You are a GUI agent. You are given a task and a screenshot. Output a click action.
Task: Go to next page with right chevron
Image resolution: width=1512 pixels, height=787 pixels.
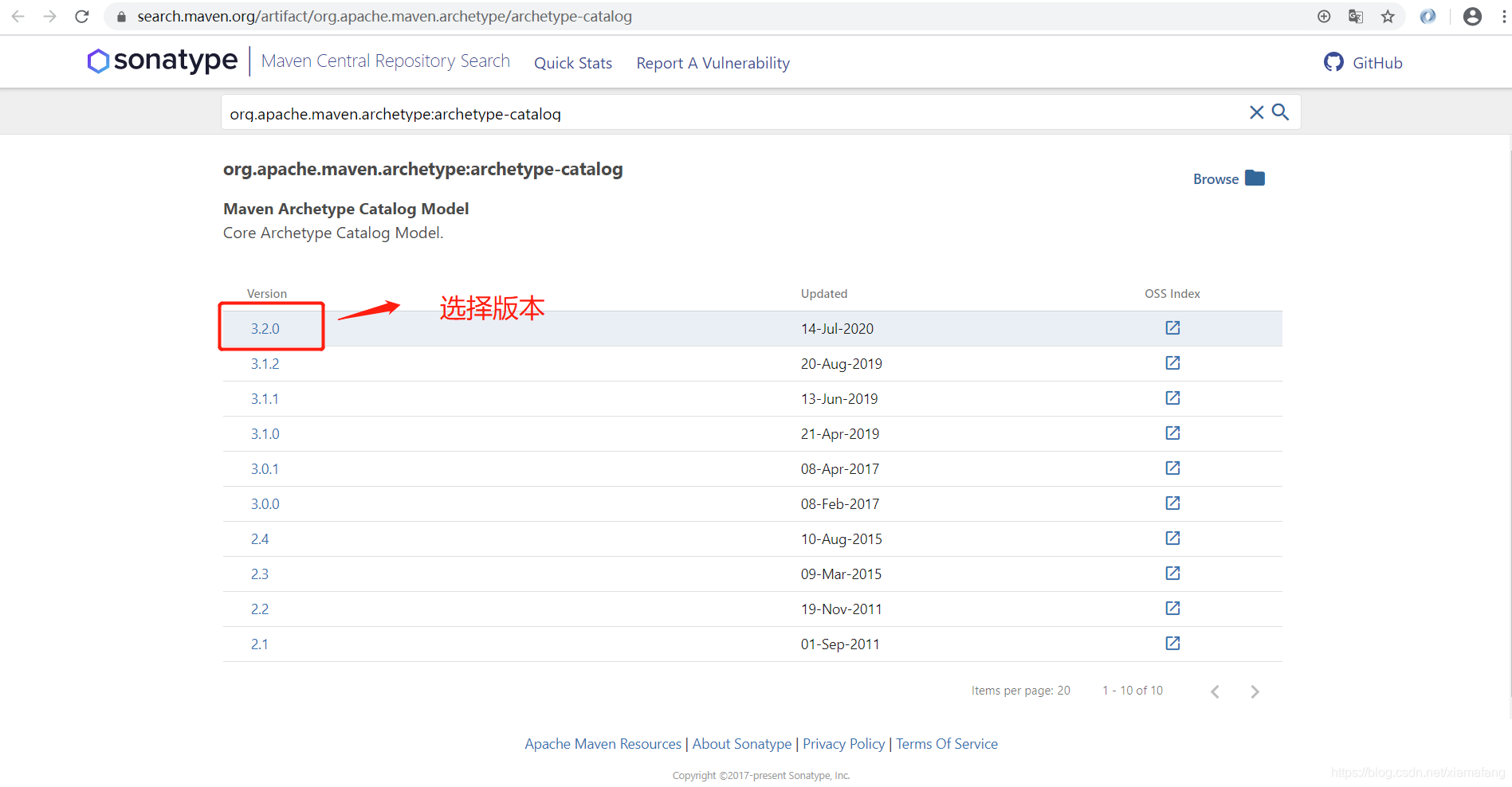pos(1254,691)
